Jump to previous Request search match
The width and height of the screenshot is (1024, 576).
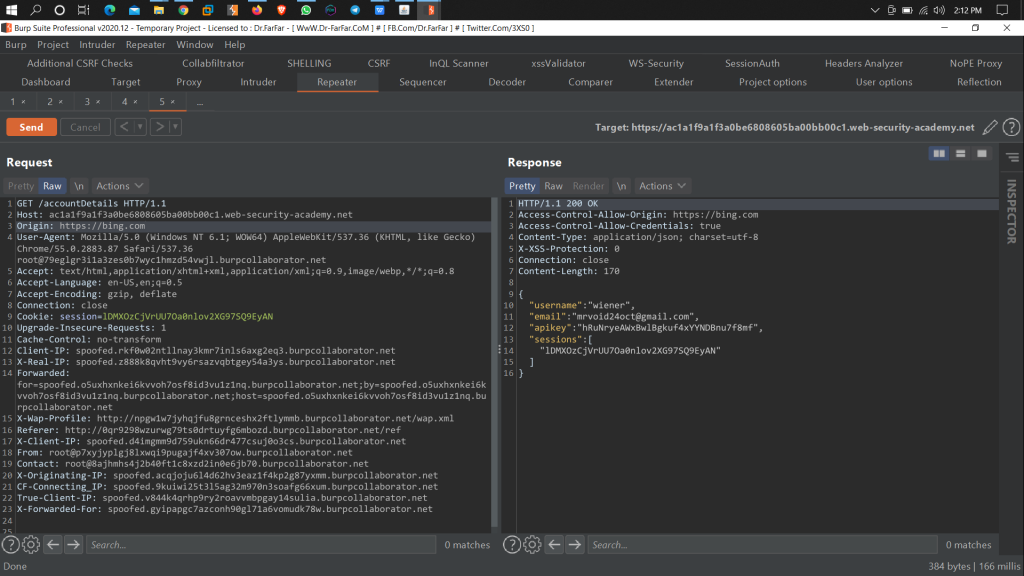click(53, 545)
